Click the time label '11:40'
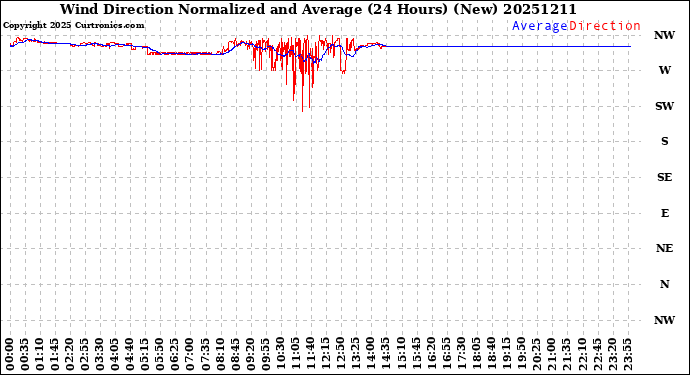 (x=310, y=355)
